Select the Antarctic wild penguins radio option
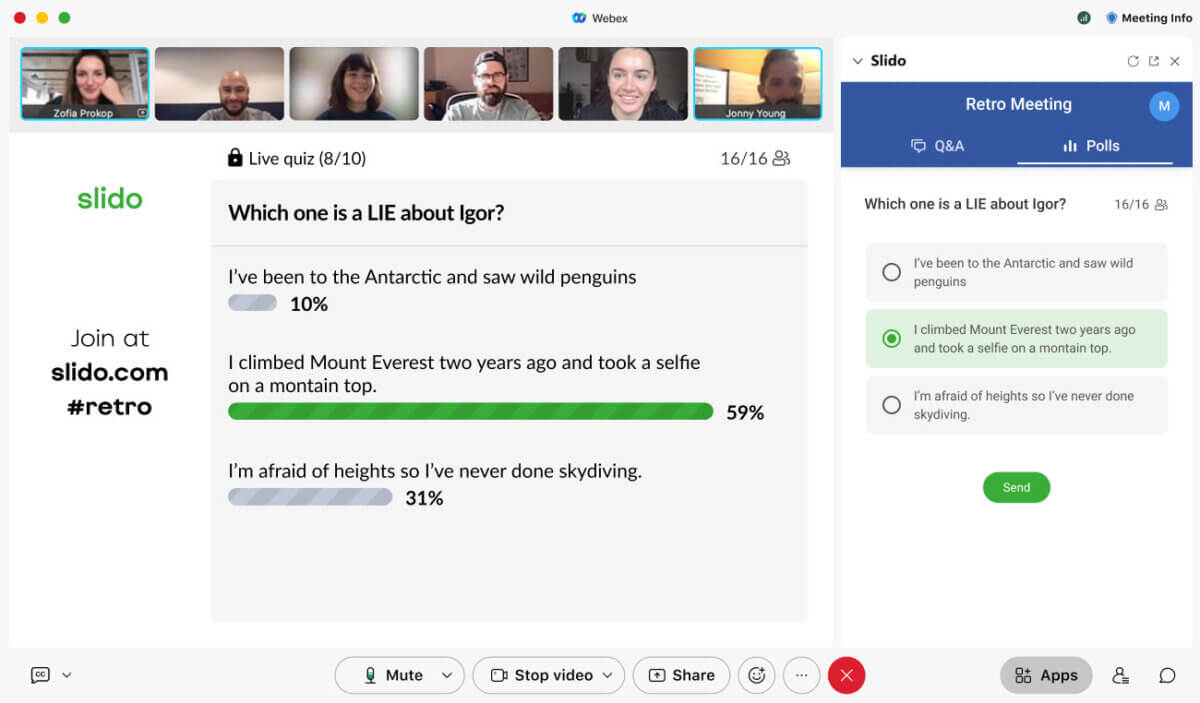Screen dimensions: 1200x703 tap(891, 272)
